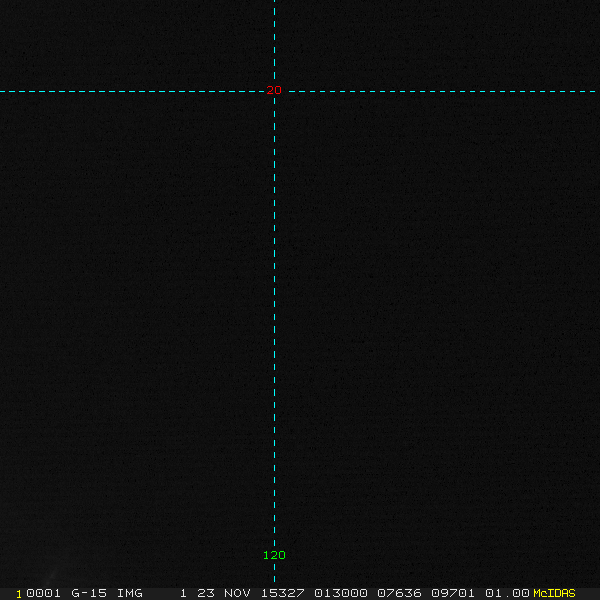Click where the cyan gridlines cross
Viewport: 600px width, 600px height.
(x=274, y=91)
